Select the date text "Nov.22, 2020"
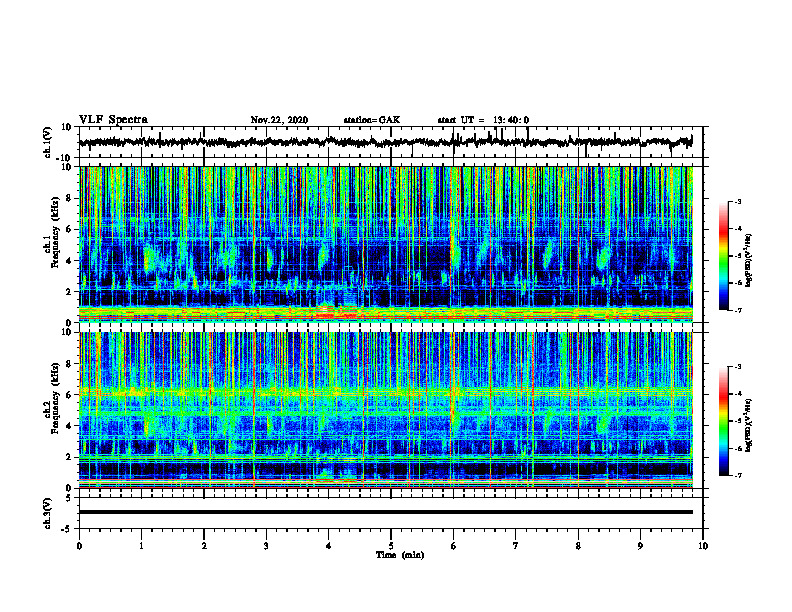 point(279,120)
